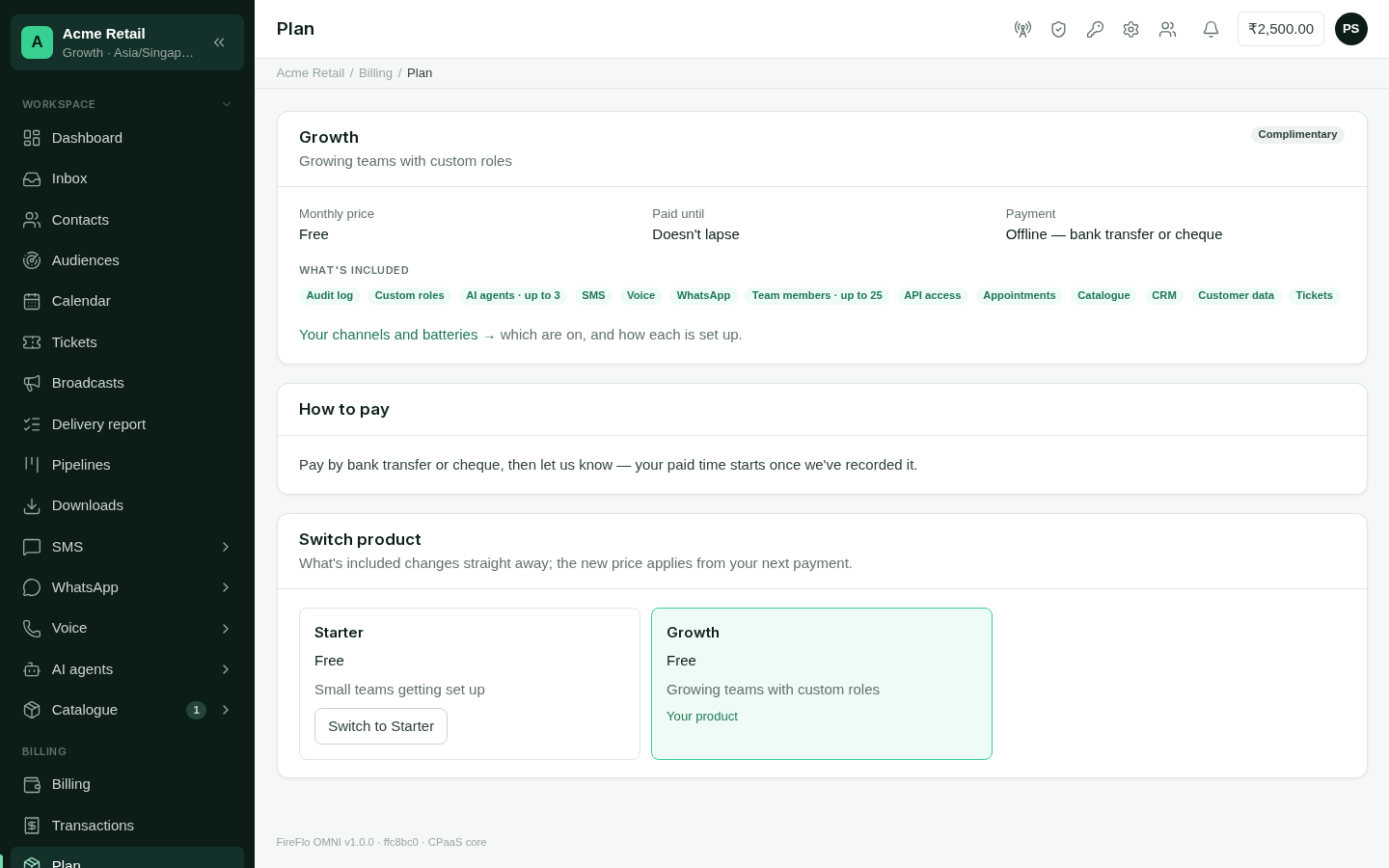Go to Billing in the sidebar
This screenshot has height=868, width=1389.
pos(127,784)
